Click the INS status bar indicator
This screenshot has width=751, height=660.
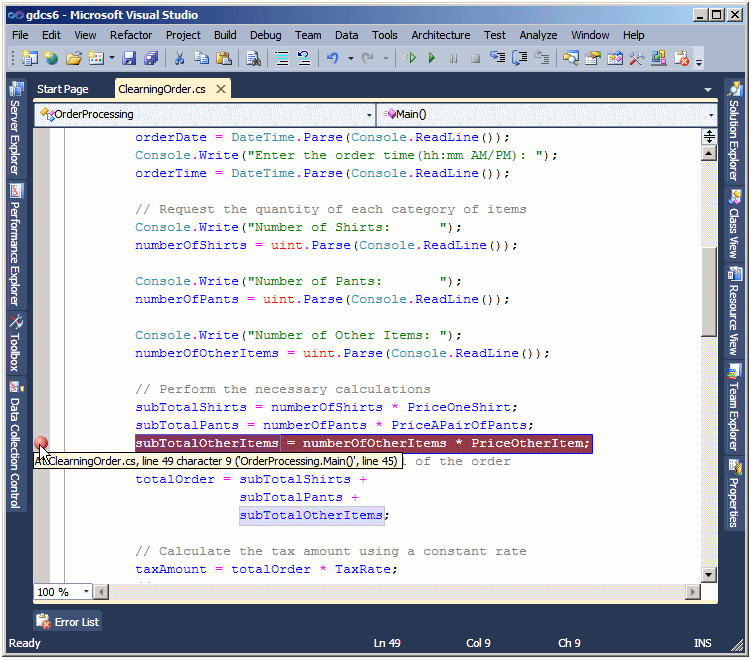(x=702, y=643)
